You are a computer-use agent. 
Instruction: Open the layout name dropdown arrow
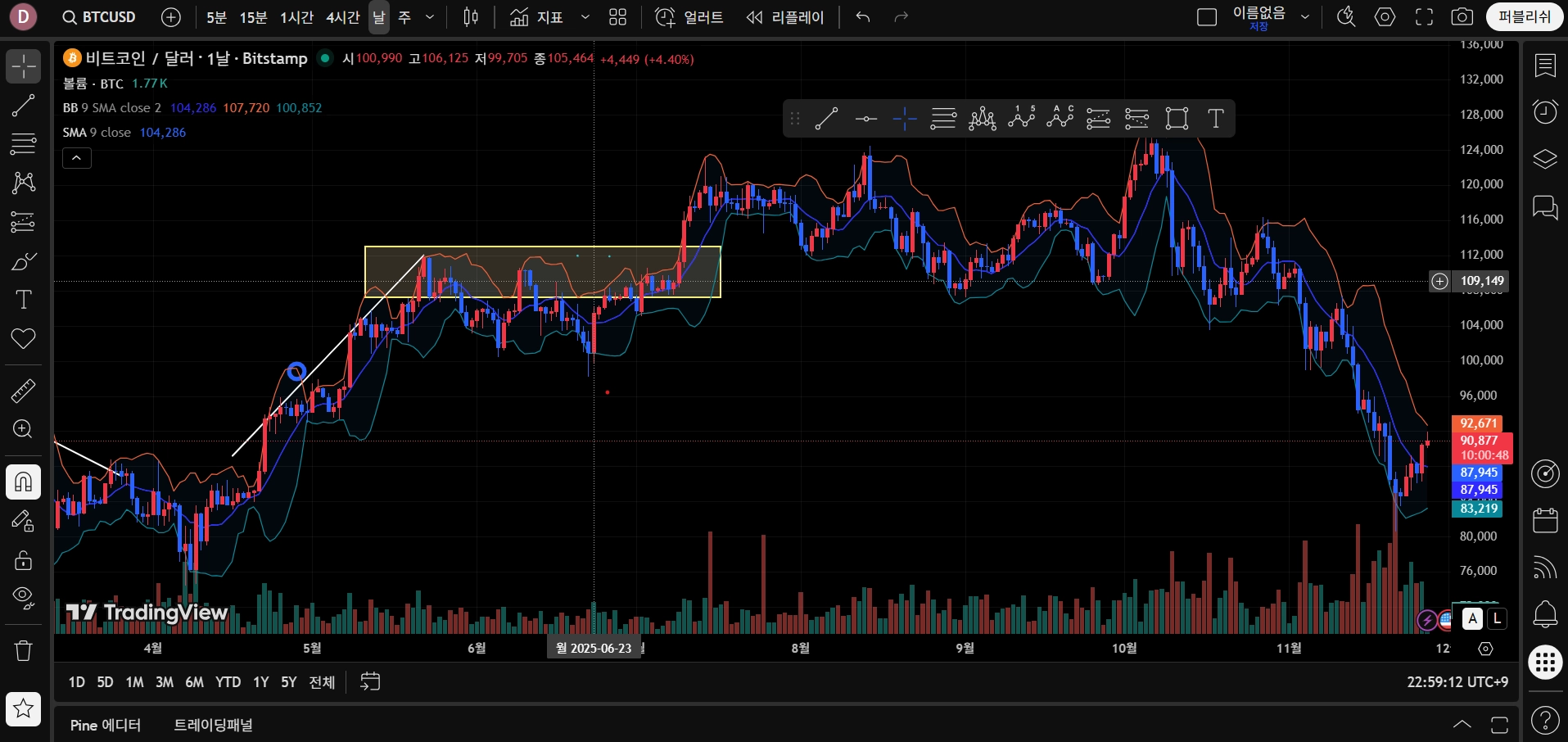[1305, 17]
